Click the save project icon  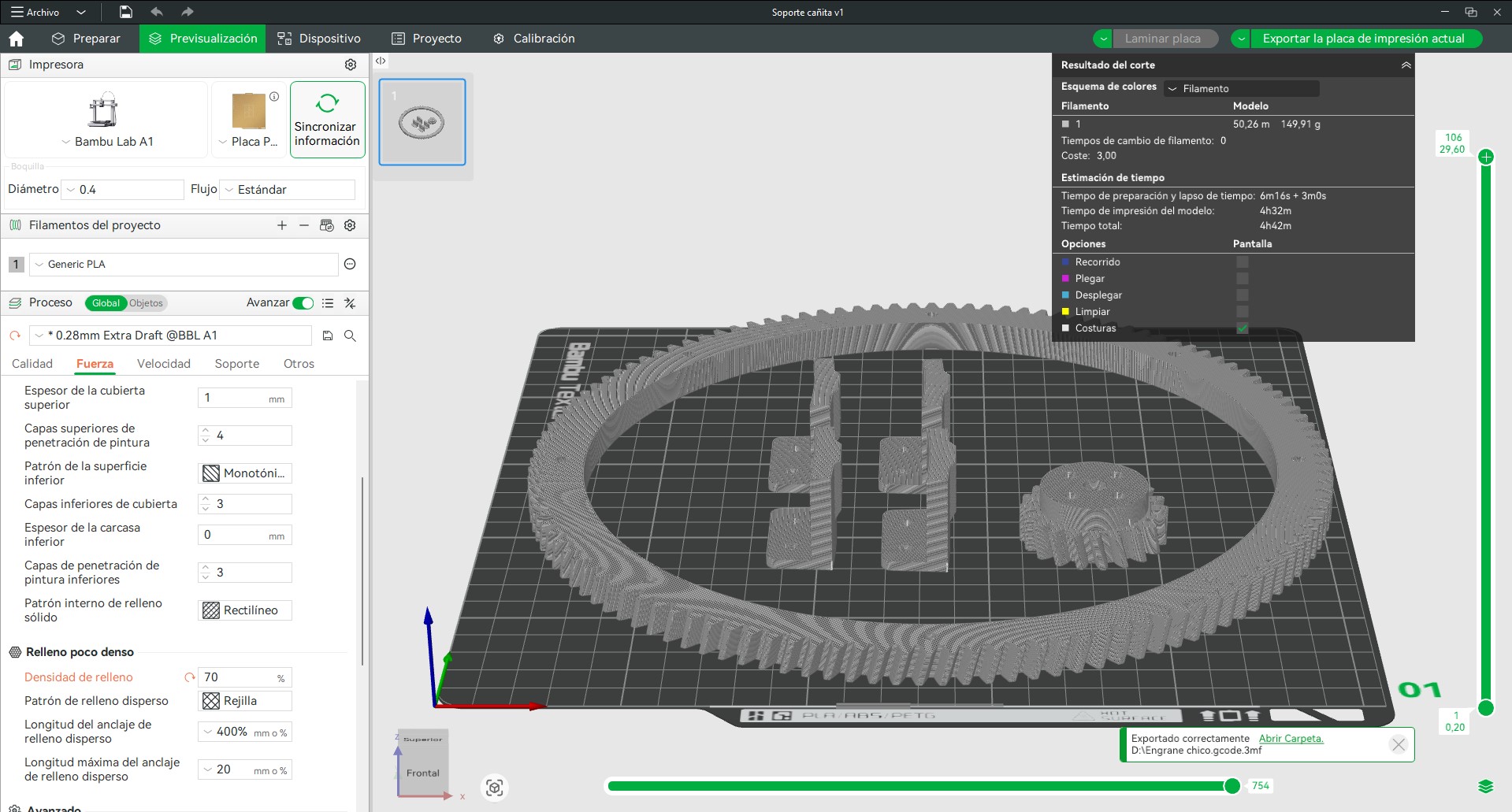[x=126, y=12]
